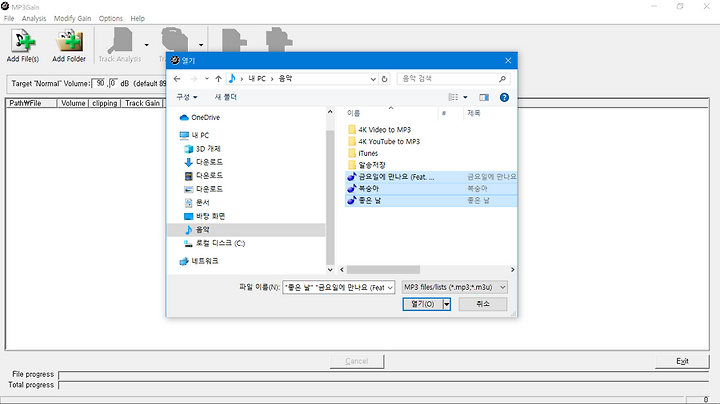The width and height of the screenshot is (720, 404).
Task: Click the Track Analysis toolbar icon
Action: point(120,45)
